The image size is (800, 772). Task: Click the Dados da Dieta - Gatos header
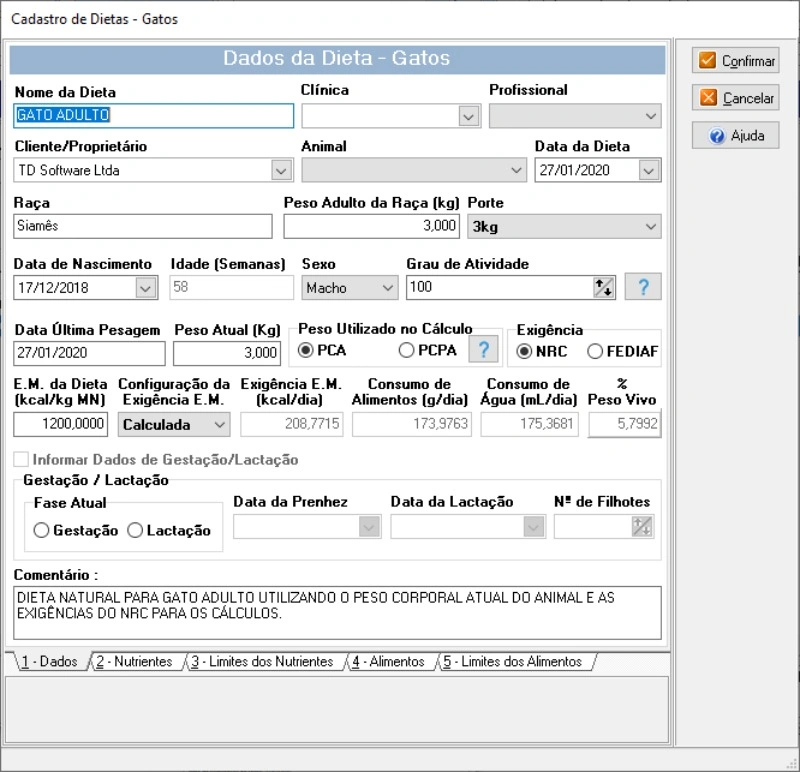point(337,59)
